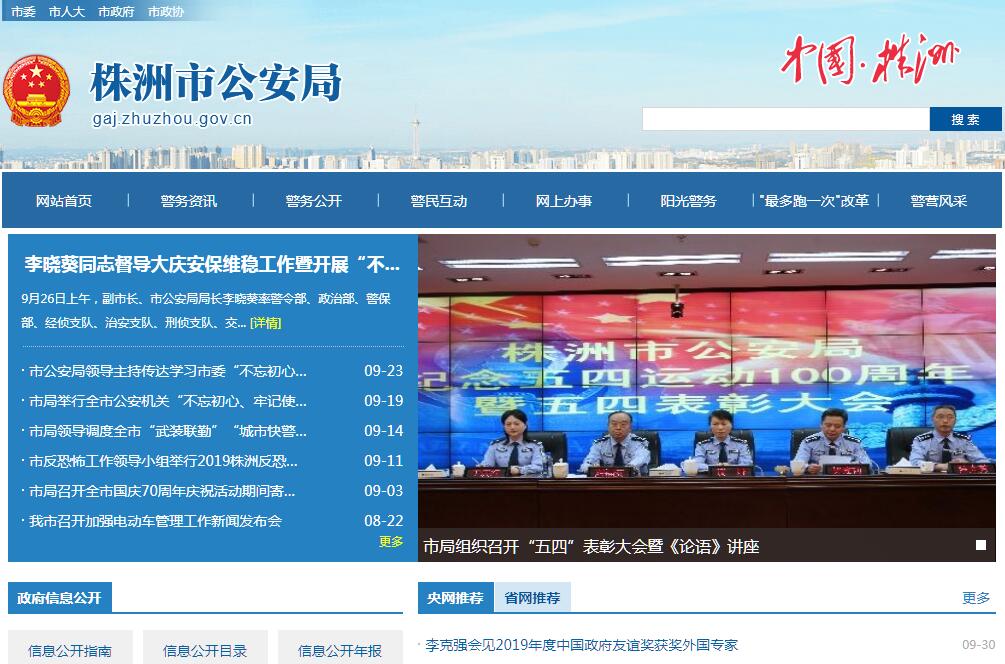This screenshot has width=1005, height=664.
Task: Open the [详情] details link
Action: tap(265, 323)
